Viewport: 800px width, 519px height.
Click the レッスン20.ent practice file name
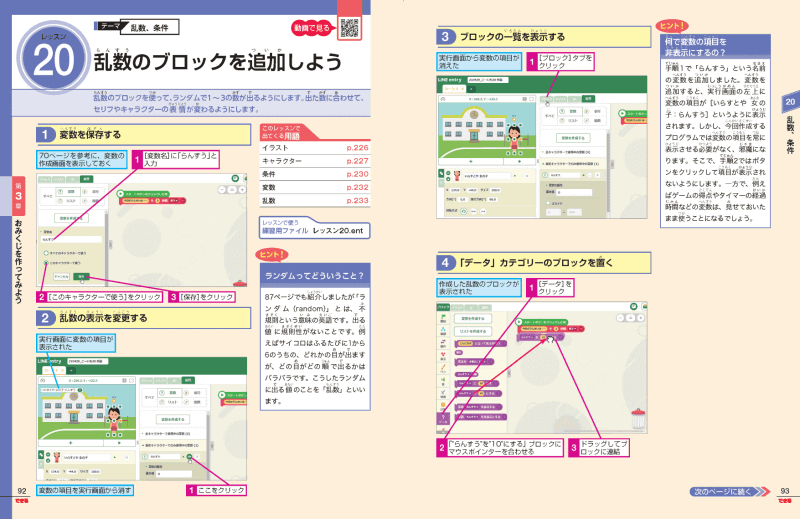click(338, 231)
